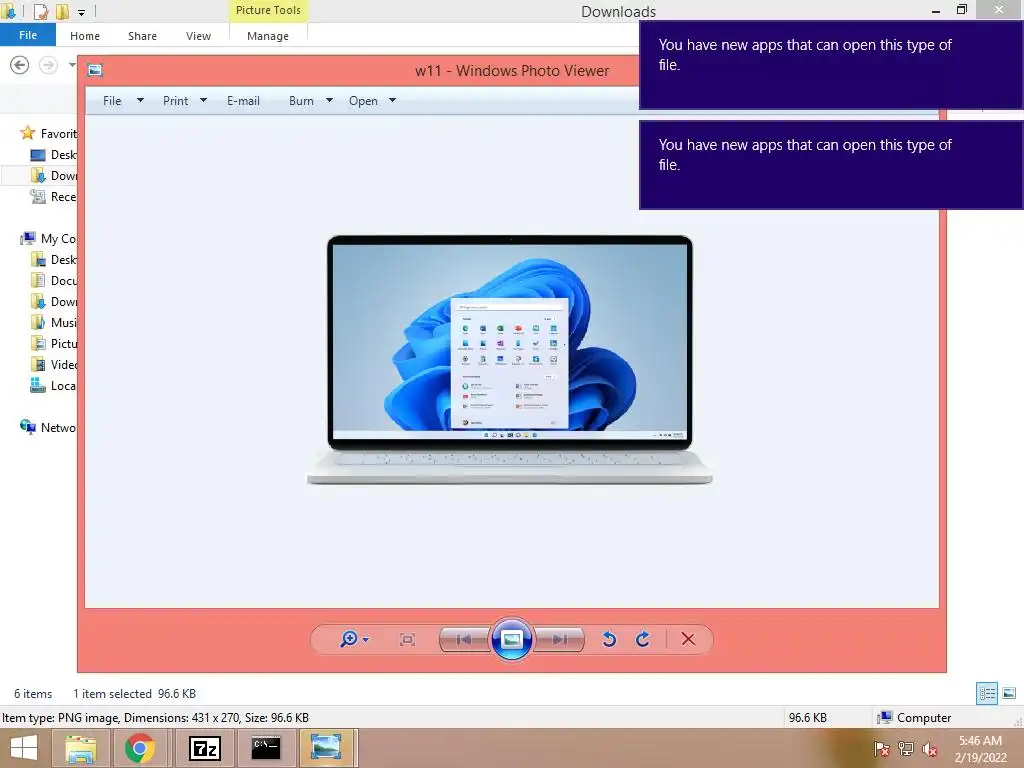1024x768 pixels.
Task: Go to the previous picture
Action: [464, 639]
